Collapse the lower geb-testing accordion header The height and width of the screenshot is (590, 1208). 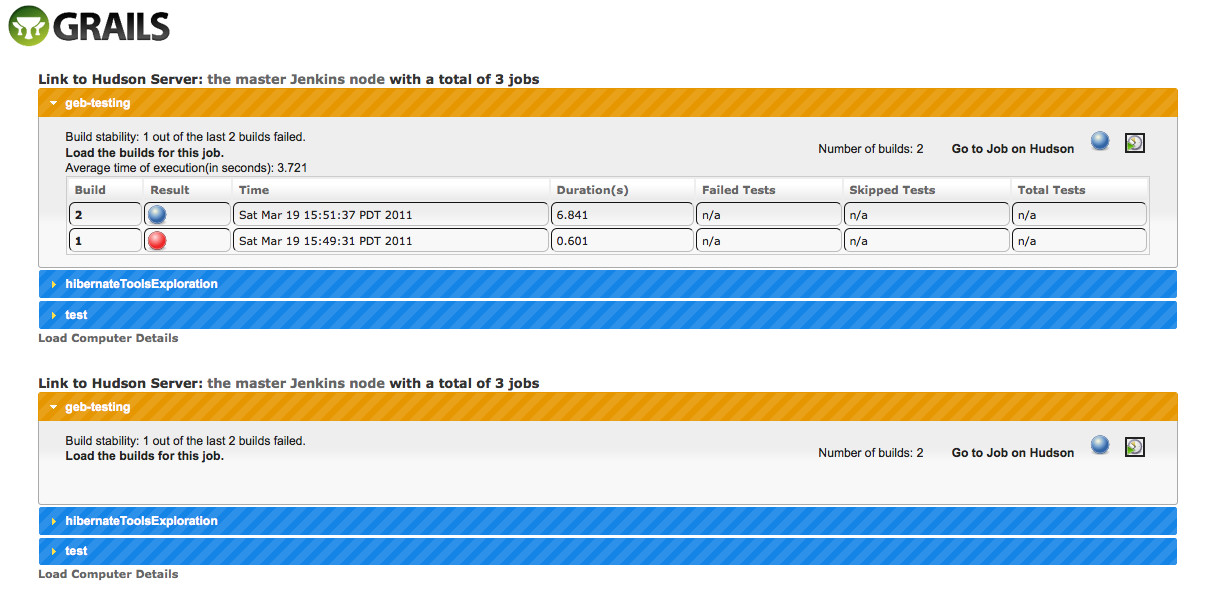coord(608,407)
